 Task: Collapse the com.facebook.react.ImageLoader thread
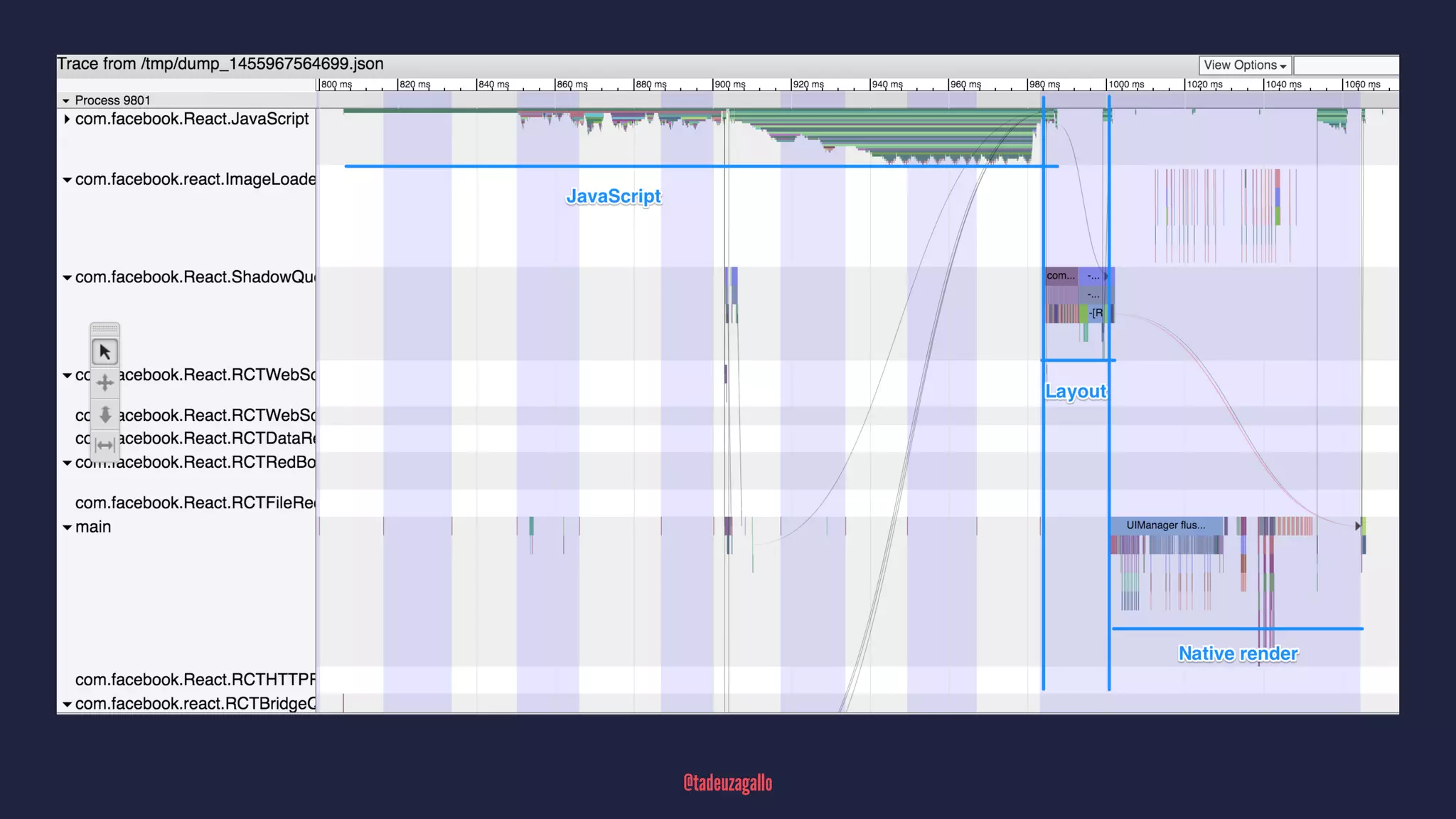[x=67, y=180]
